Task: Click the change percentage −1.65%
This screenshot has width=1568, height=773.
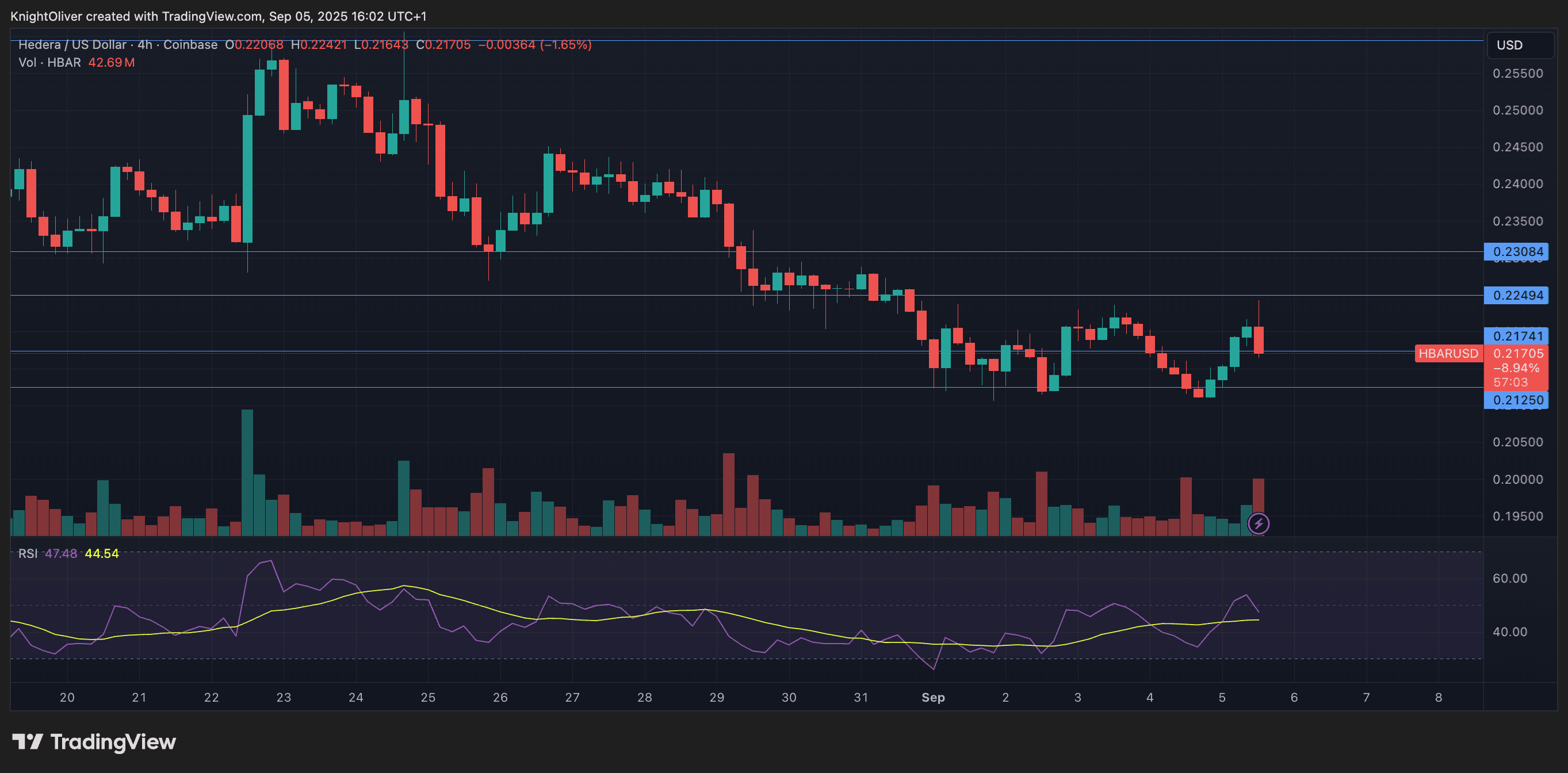Action: tap(566, 44)
